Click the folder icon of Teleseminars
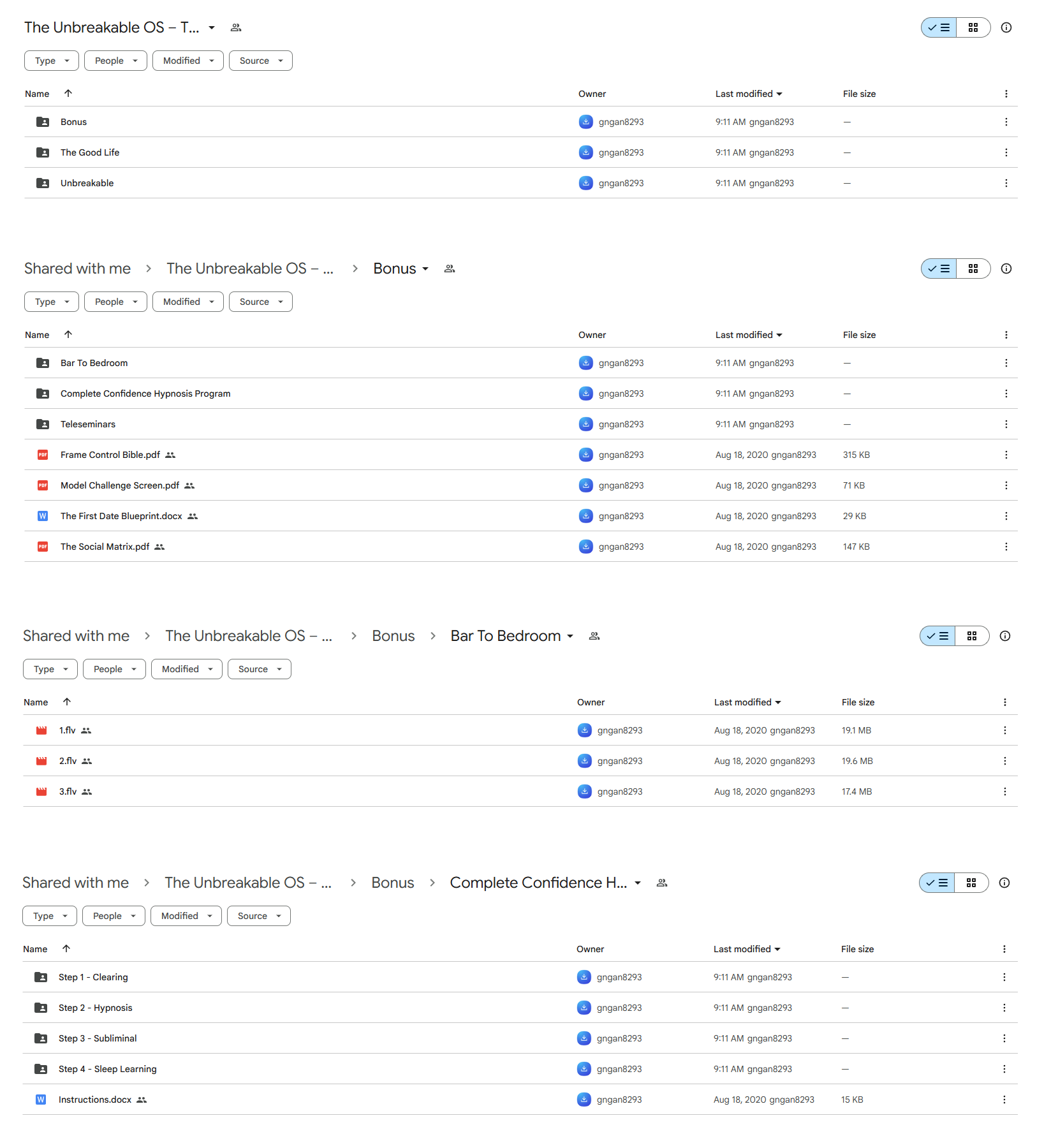1051x1148 pixels. (x=43, y=424)
